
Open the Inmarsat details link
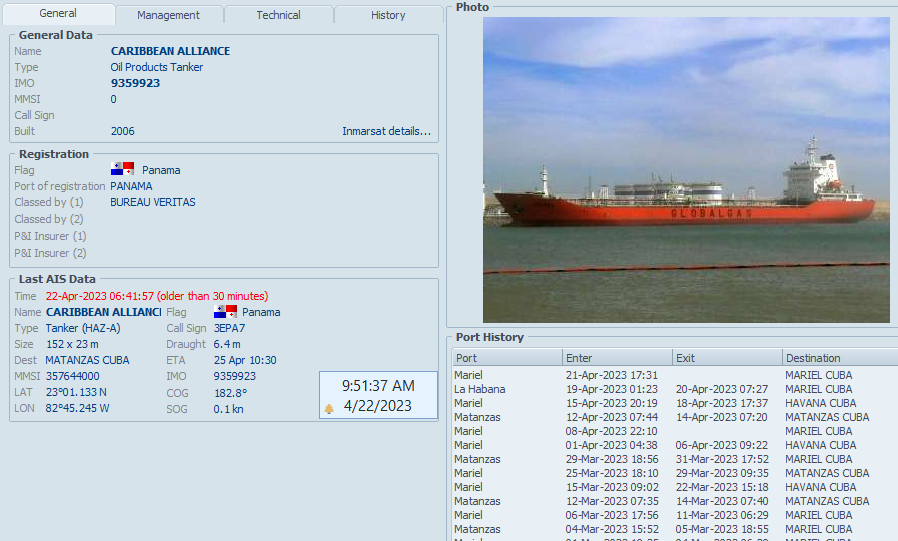[387, 131]
